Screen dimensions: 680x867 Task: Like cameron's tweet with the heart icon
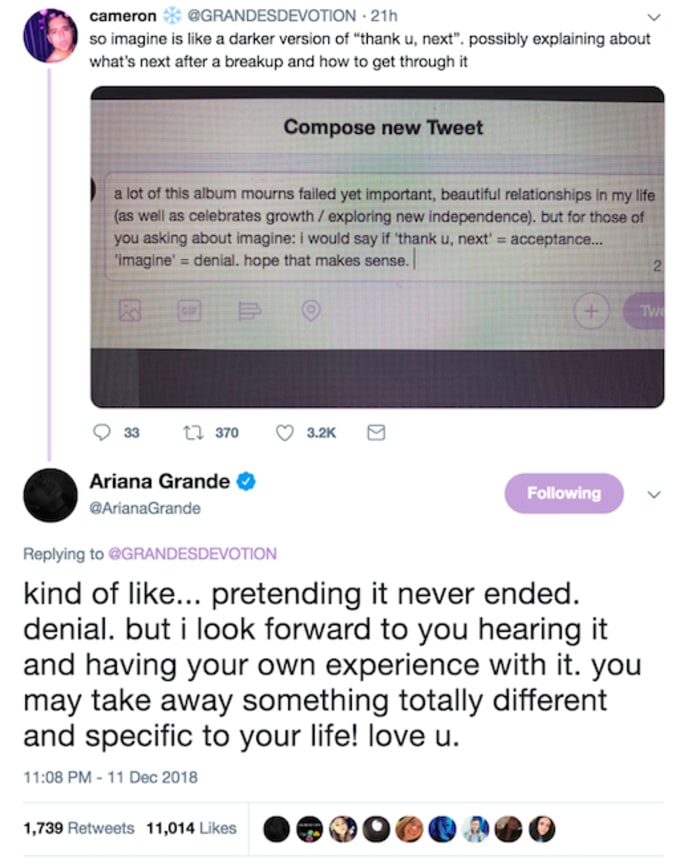pos(285,432)
